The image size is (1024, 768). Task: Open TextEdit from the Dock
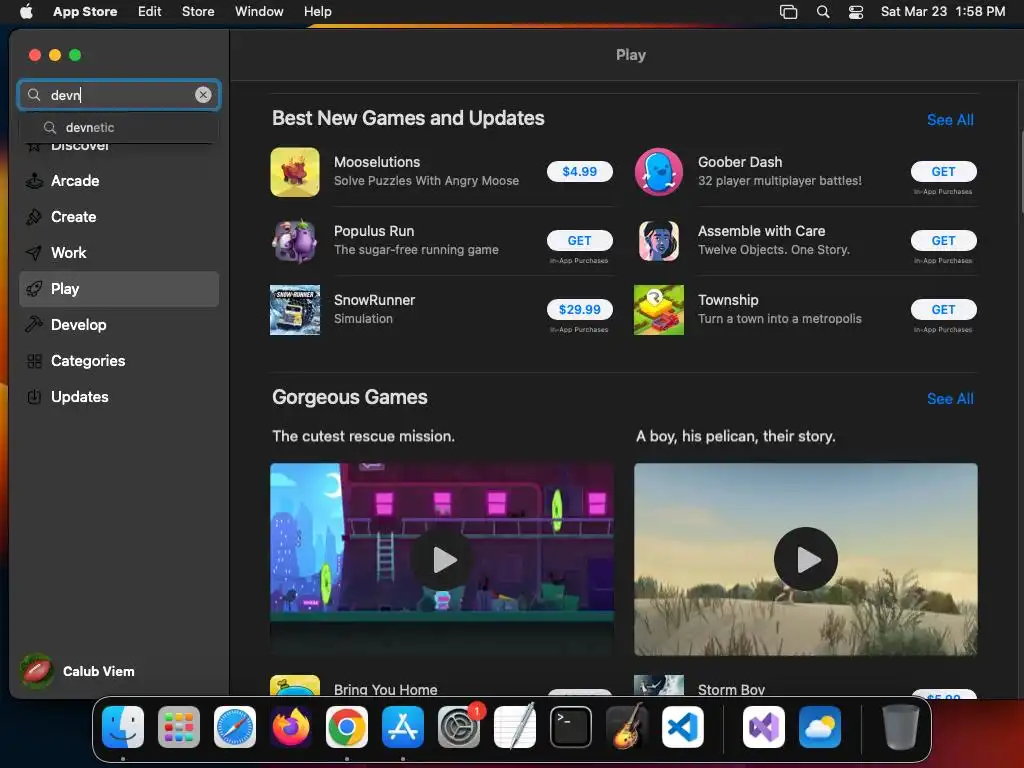coord(515,727)
